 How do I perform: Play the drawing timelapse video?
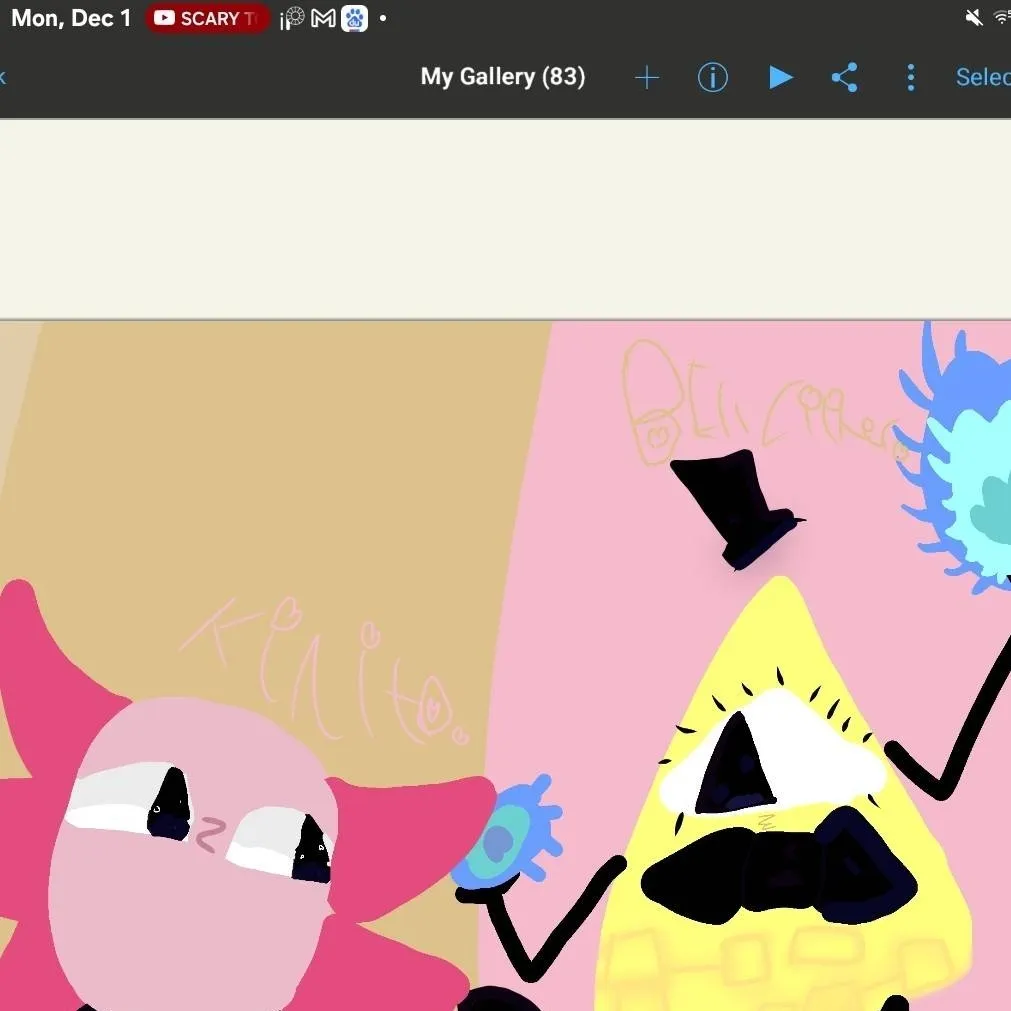coord(780,78)
